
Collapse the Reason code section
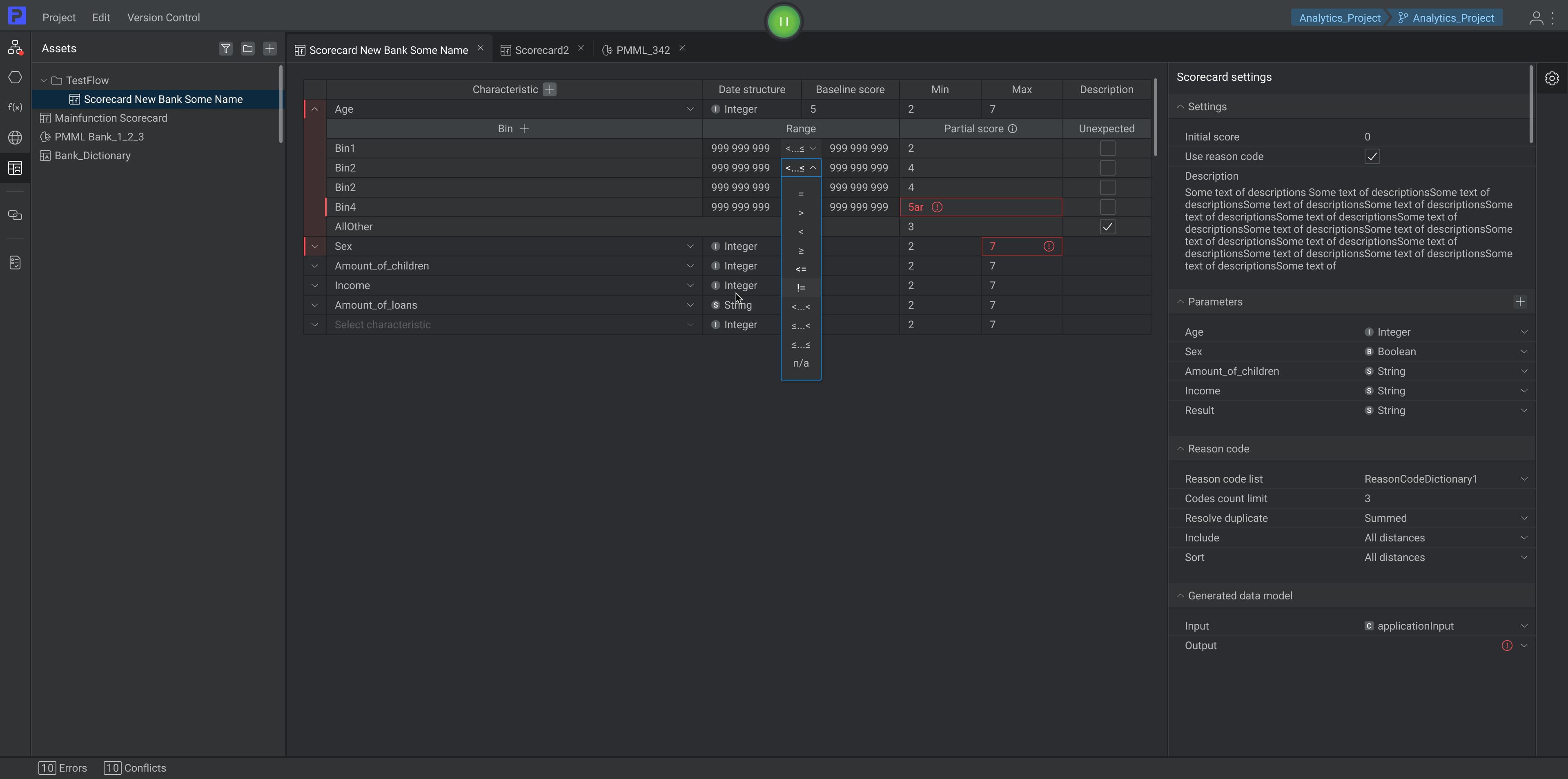click(x=1180, y=449)
